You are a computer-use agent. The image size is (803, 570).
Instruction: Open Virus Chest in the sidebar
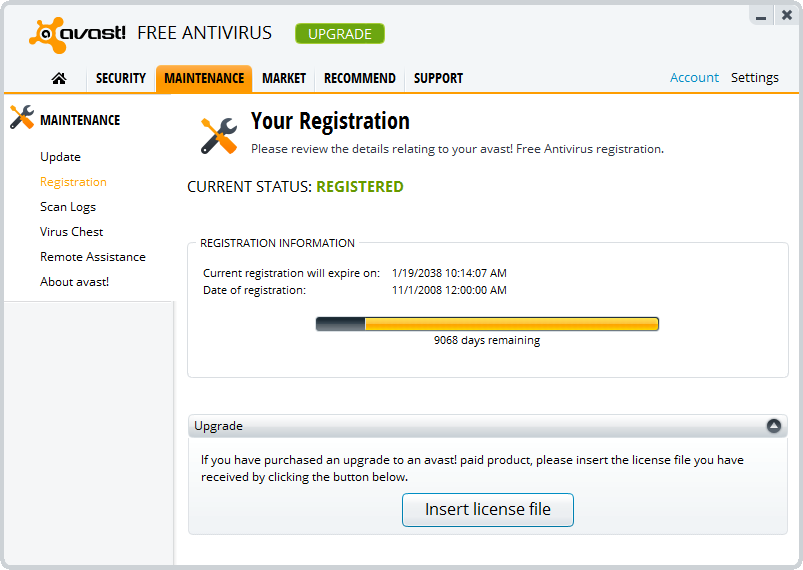[72, 232]
